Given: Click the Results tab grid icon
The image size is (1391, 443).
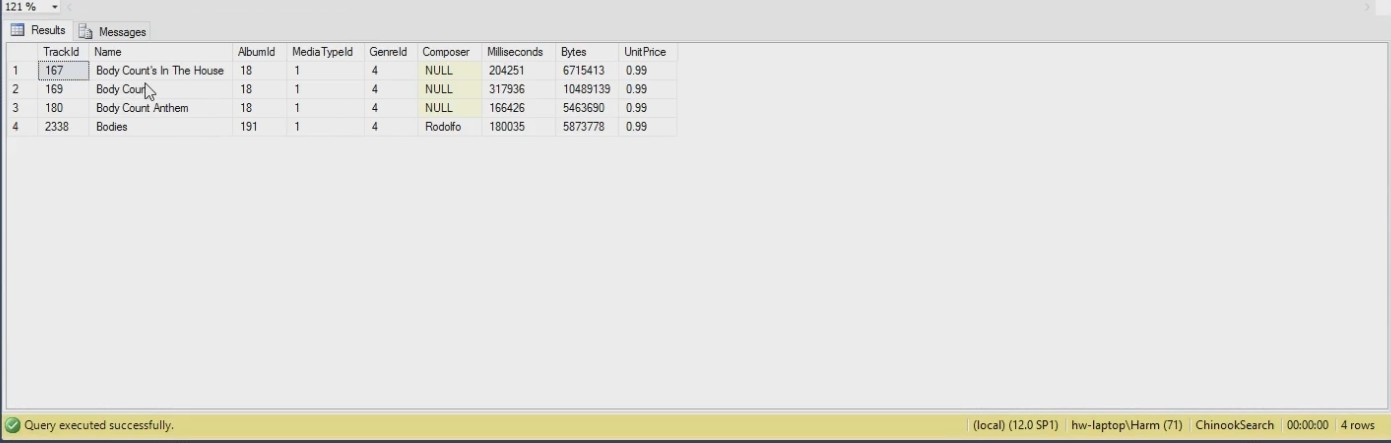Looking at the screenshot, I should 18,31.
